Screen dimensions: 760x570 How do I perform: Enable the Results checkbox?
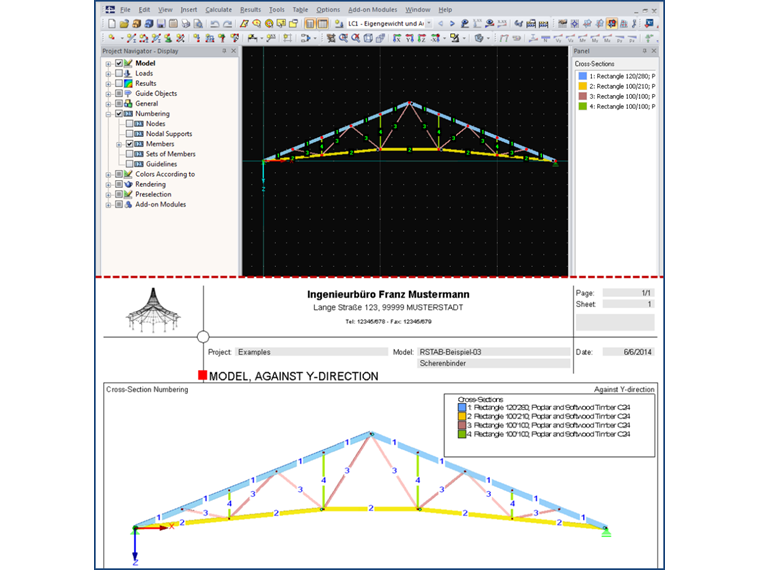[x=119, y=83]
